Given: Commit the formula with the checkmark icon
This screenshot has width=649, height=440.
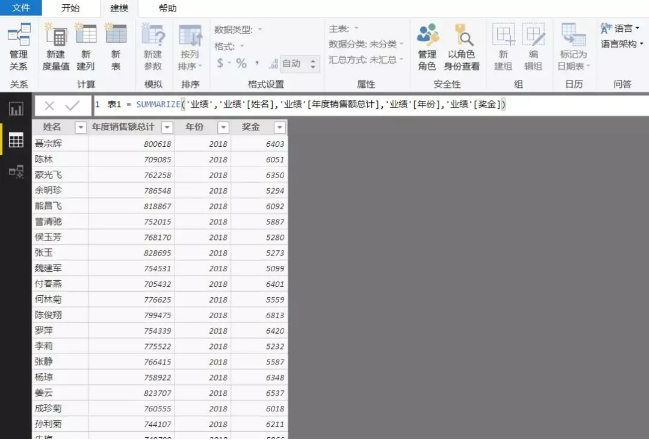Looking at the screenshot, I should click(72, 106).
